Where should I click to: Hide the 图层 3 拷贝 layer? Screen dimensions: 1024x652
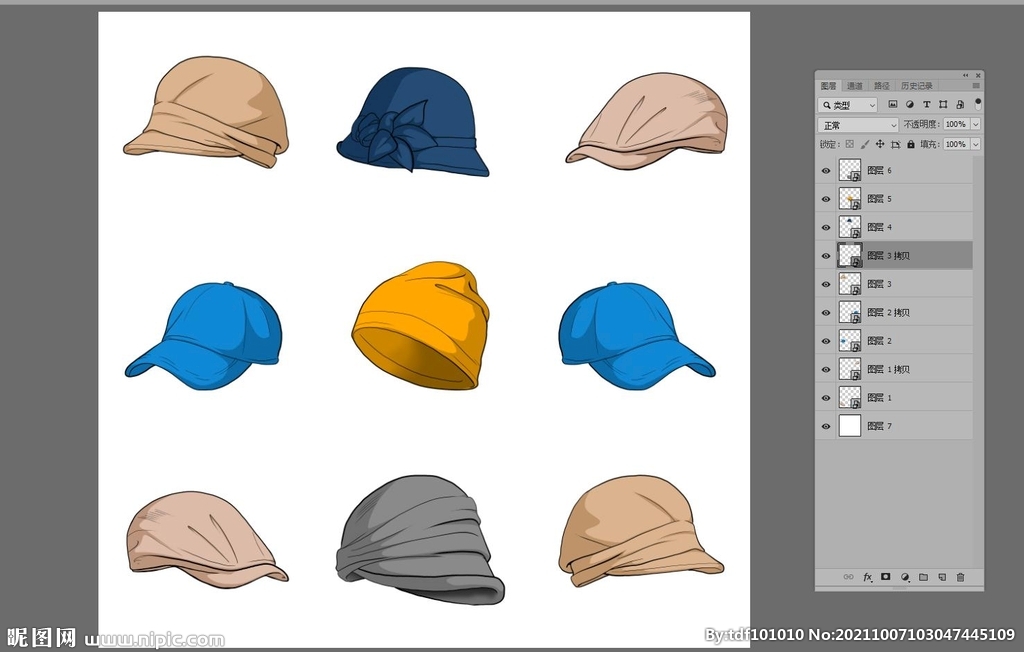(826, 256)
